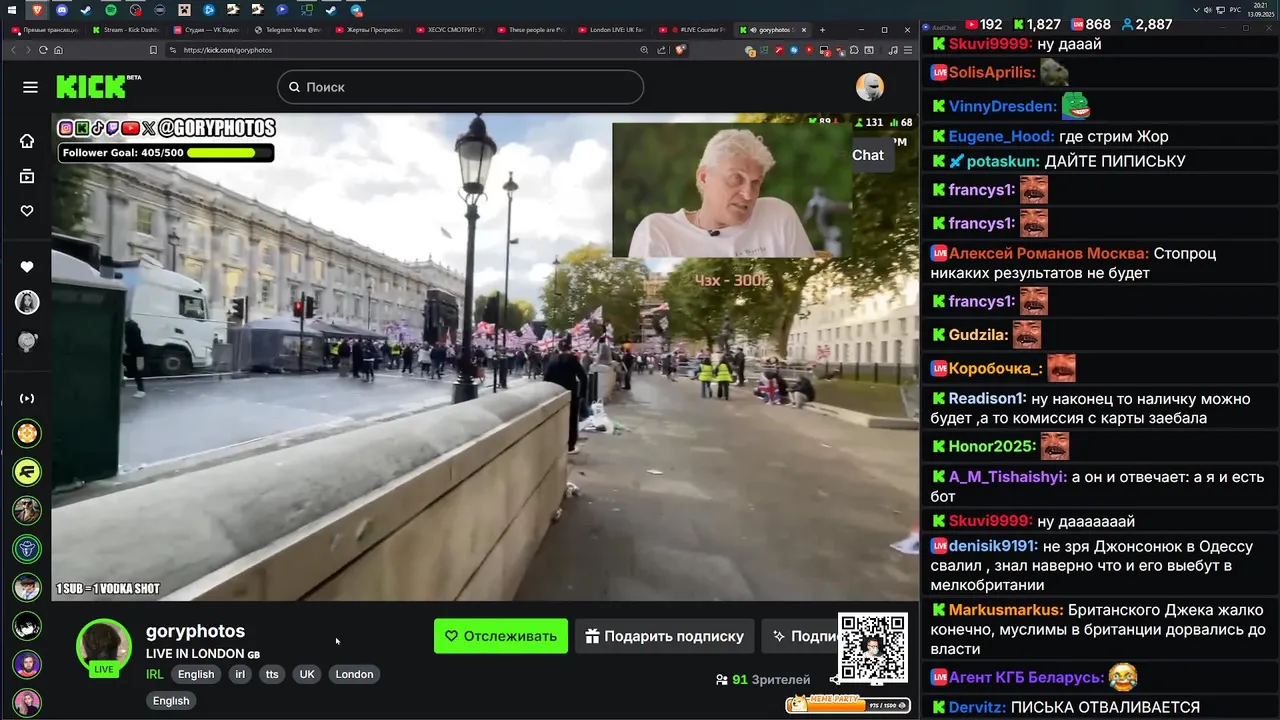Click Подарить подписку gift button
1280x720 pixels.
coord(664,636)
